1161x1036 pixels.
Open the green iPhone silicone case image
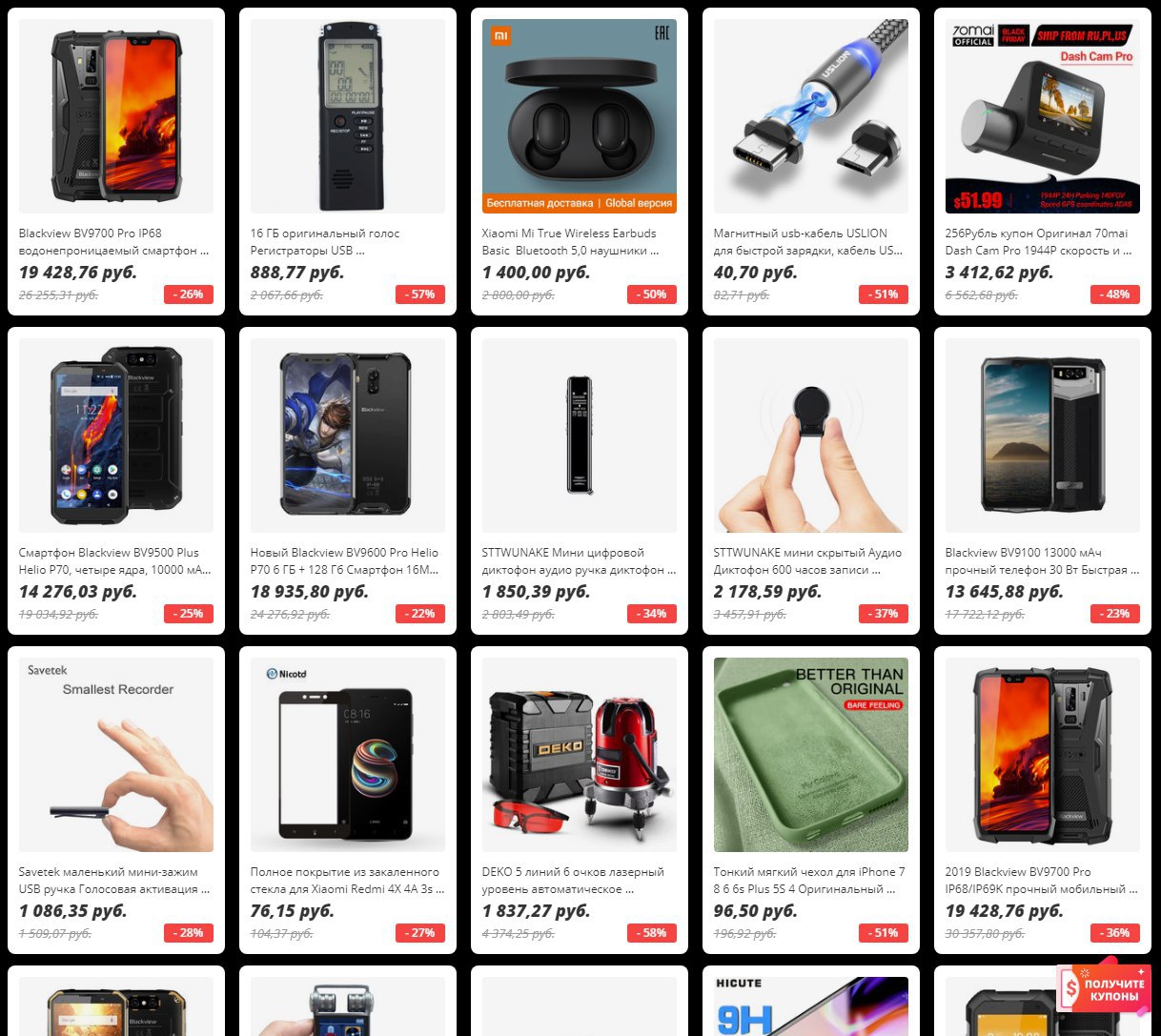[811, 755]
